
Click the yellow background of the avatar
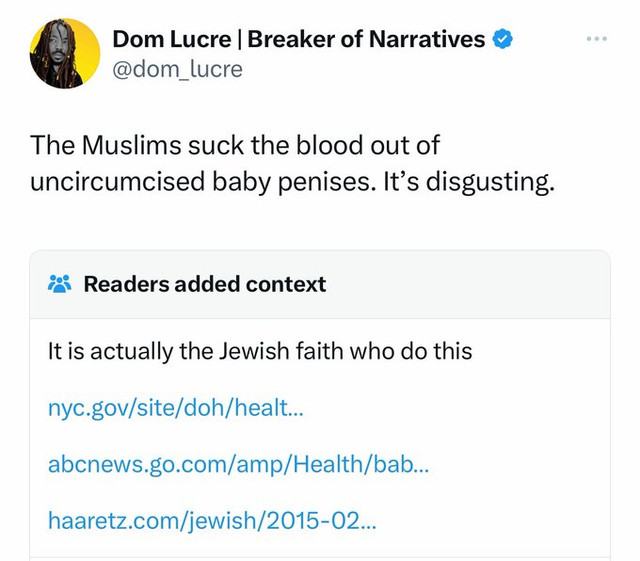pyautogui.click(x=86, y=36)
